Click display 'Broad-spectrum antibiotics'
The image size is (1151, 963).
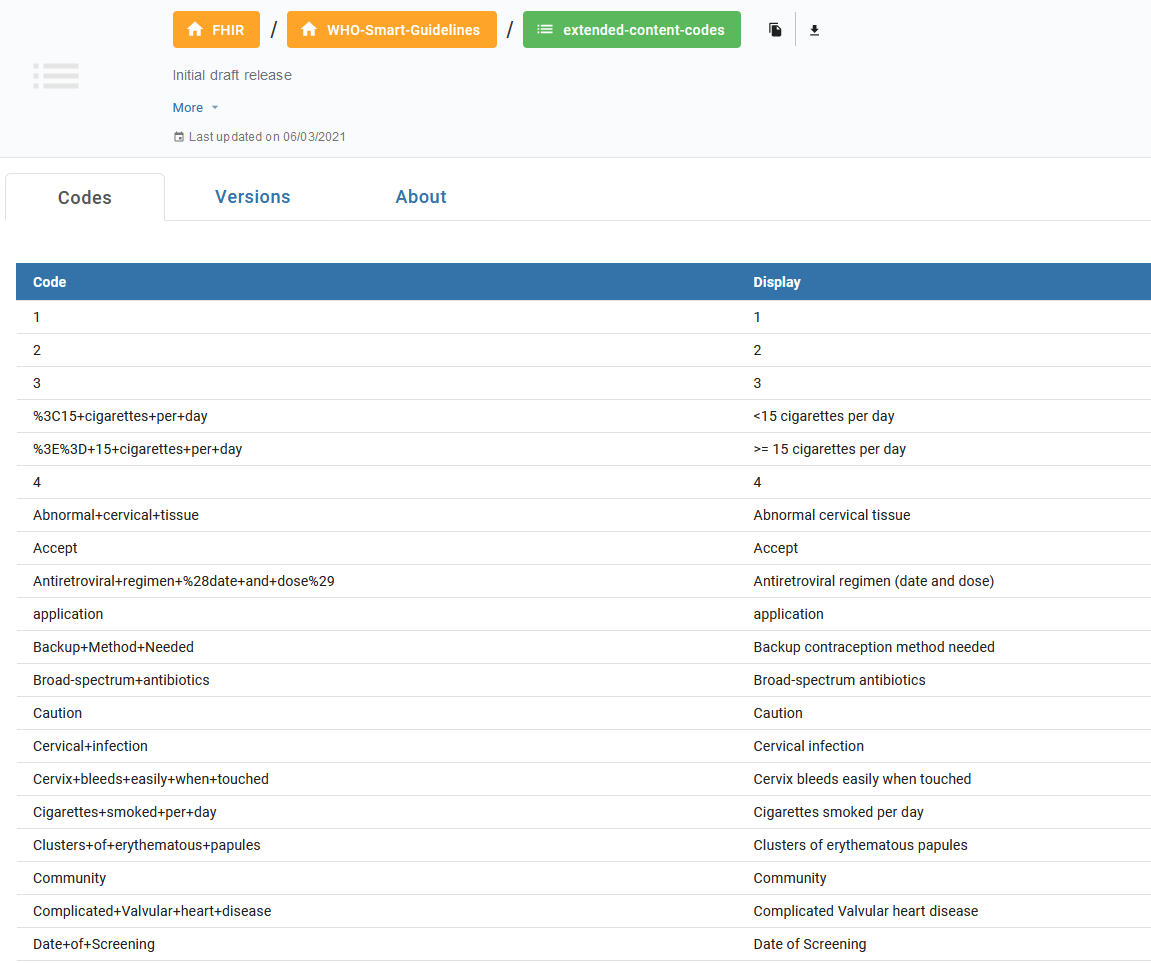839,680
